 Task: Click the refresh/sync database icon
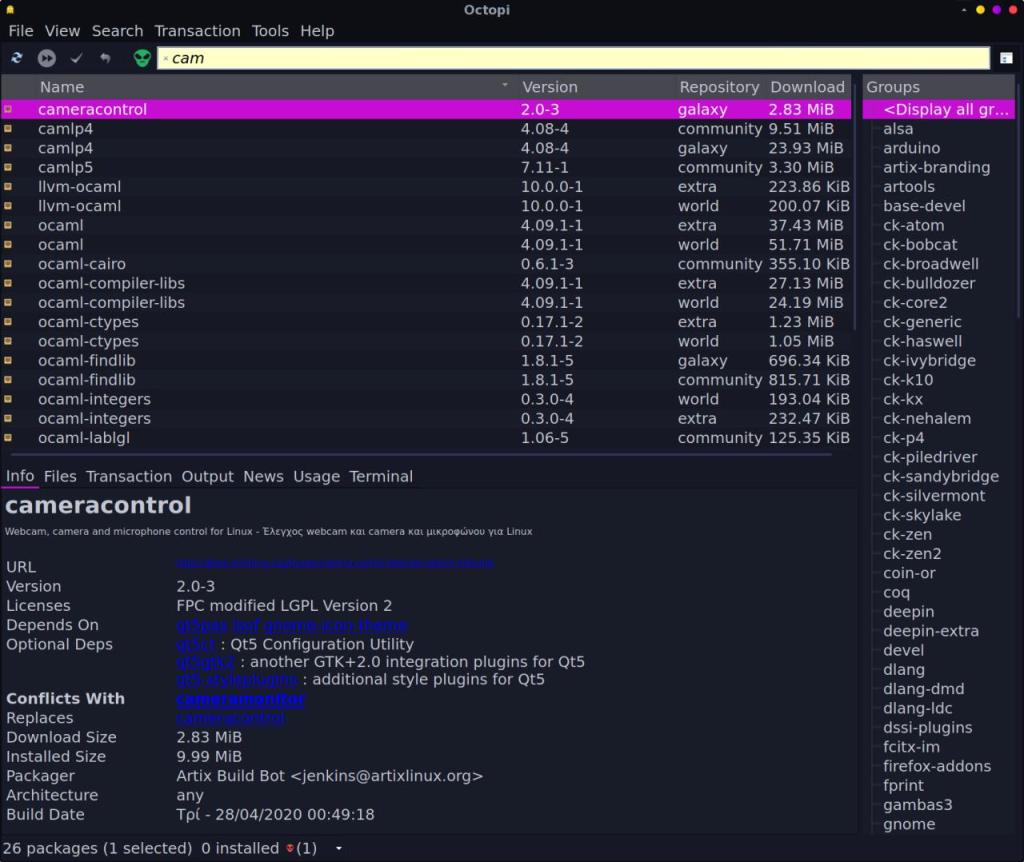[16, 58]
